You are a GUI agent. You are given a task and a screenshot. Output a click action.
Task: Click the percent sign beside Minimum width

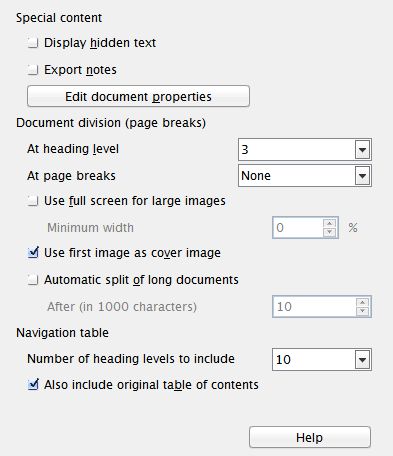click(x=353, y=228)
